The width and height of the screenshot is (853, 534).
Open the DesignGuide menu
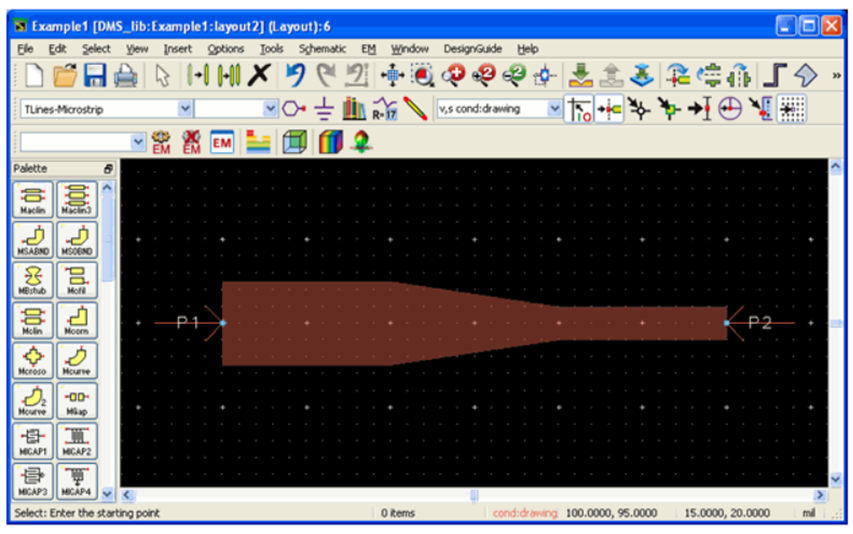tap(472, 49)
